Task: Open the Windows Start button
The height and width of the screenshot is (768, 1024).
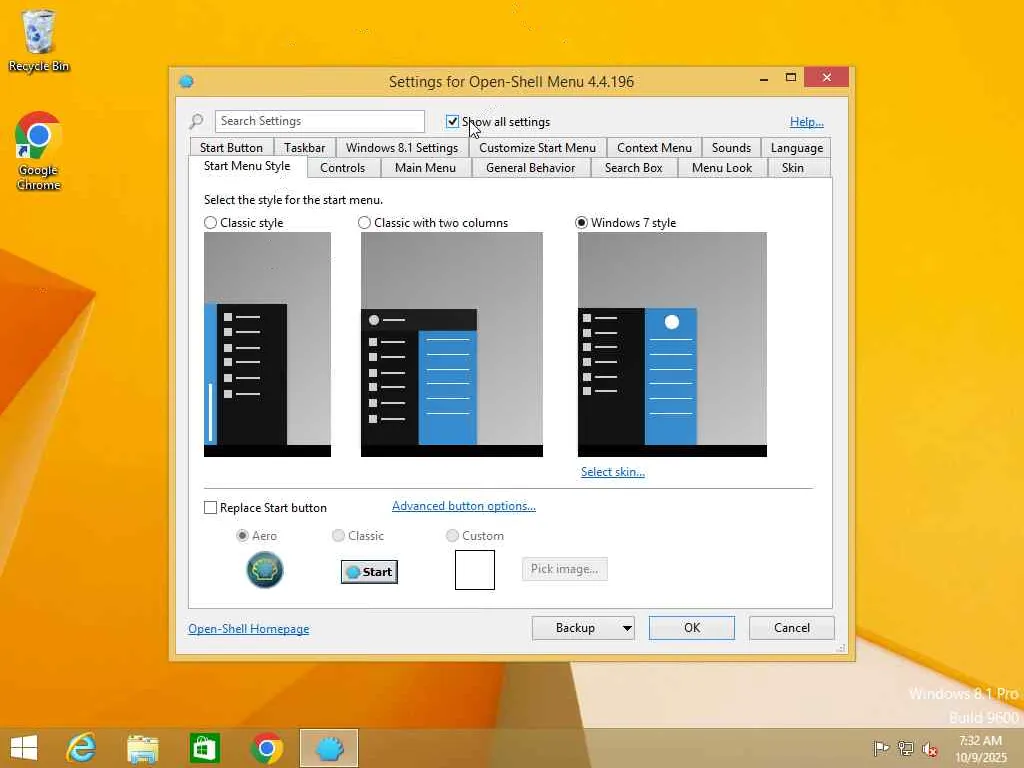Action: point(24,748)
